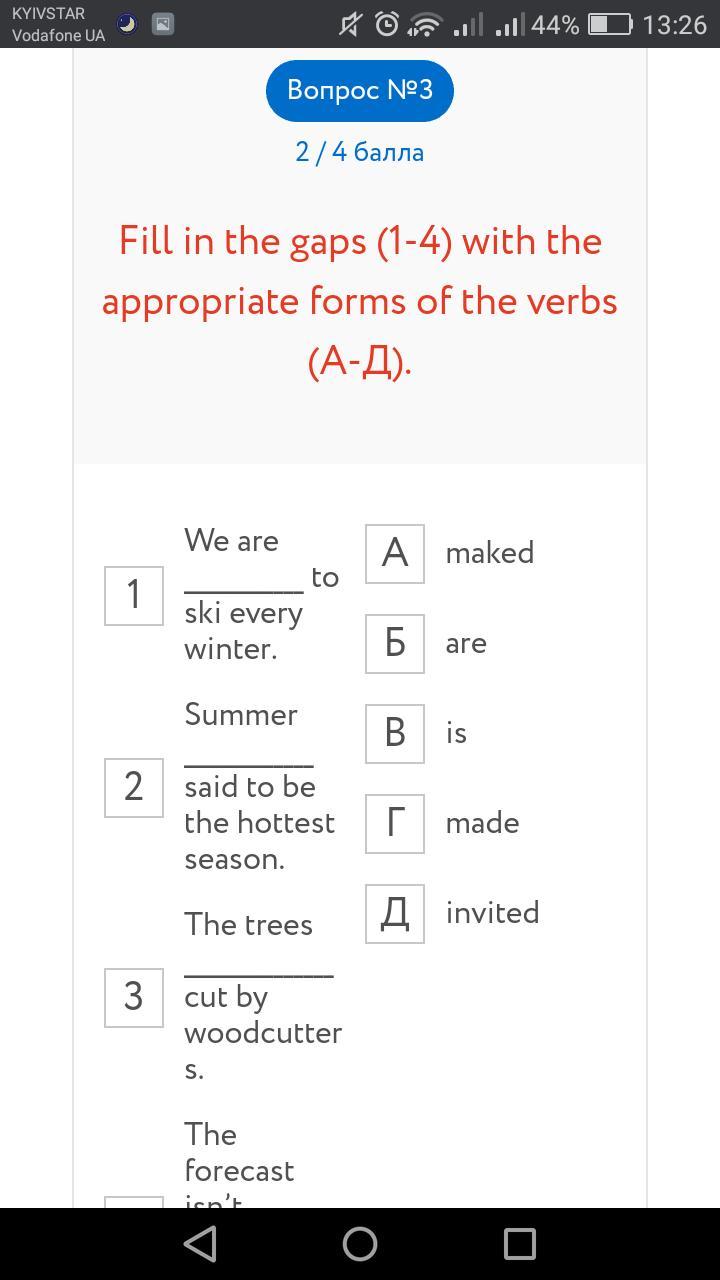Select answer box A "maked"
720x1280 pixels.
395,553
